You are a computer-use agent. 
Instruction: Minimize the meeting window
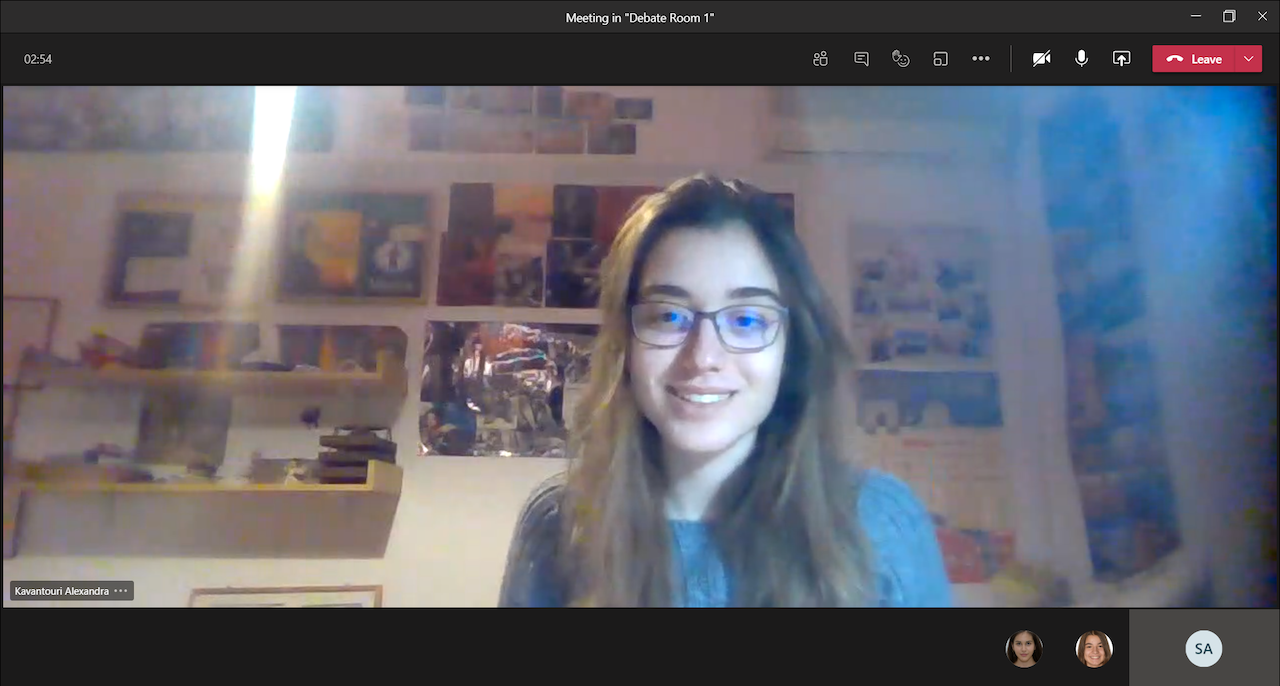point(1196,16)
